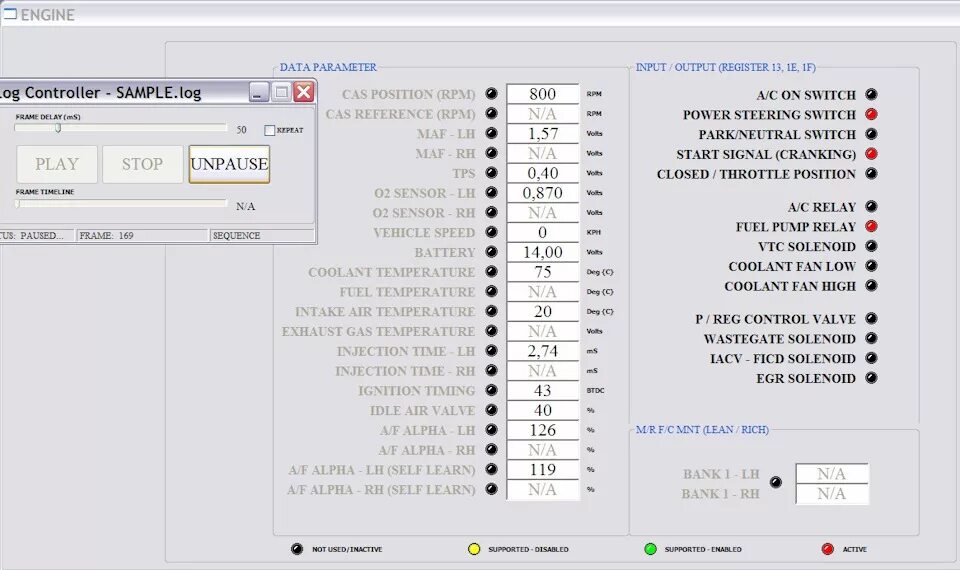Click the FUEL TEMPERATURE indicator light
960x570 pixels.
492,291
